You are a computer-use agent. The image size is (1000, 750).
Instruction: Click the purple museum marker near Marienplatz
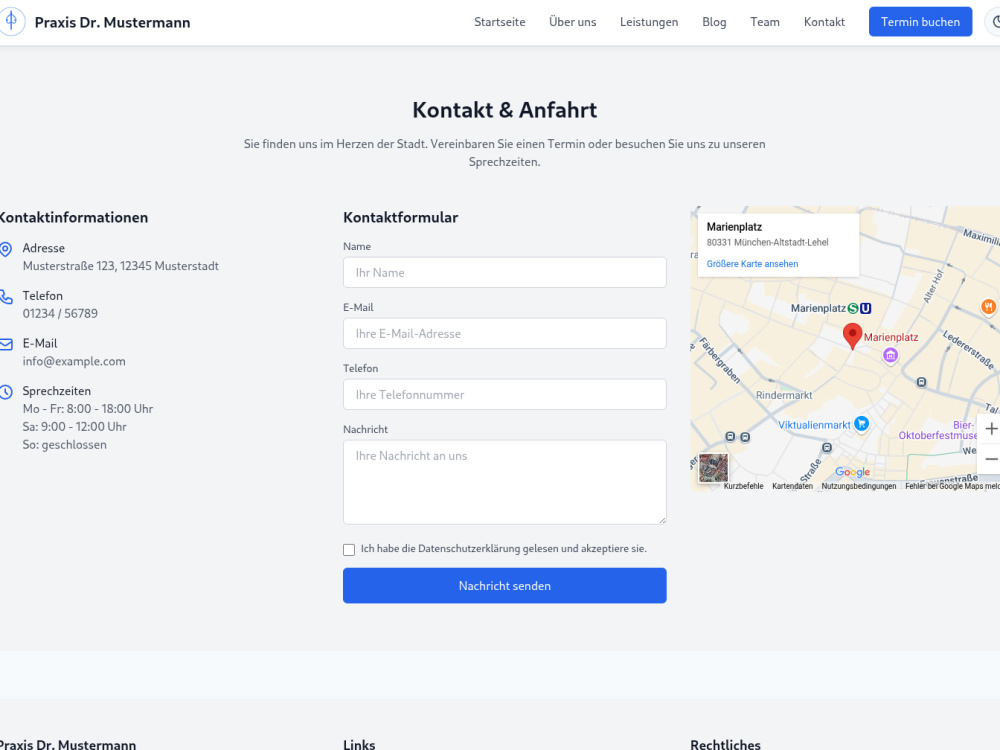pyautogui.click(x=890, y=355)
